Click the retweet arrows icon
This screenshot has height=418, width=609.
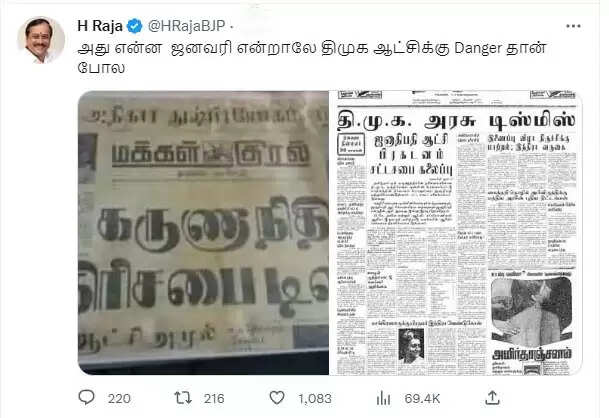(183, 398)
